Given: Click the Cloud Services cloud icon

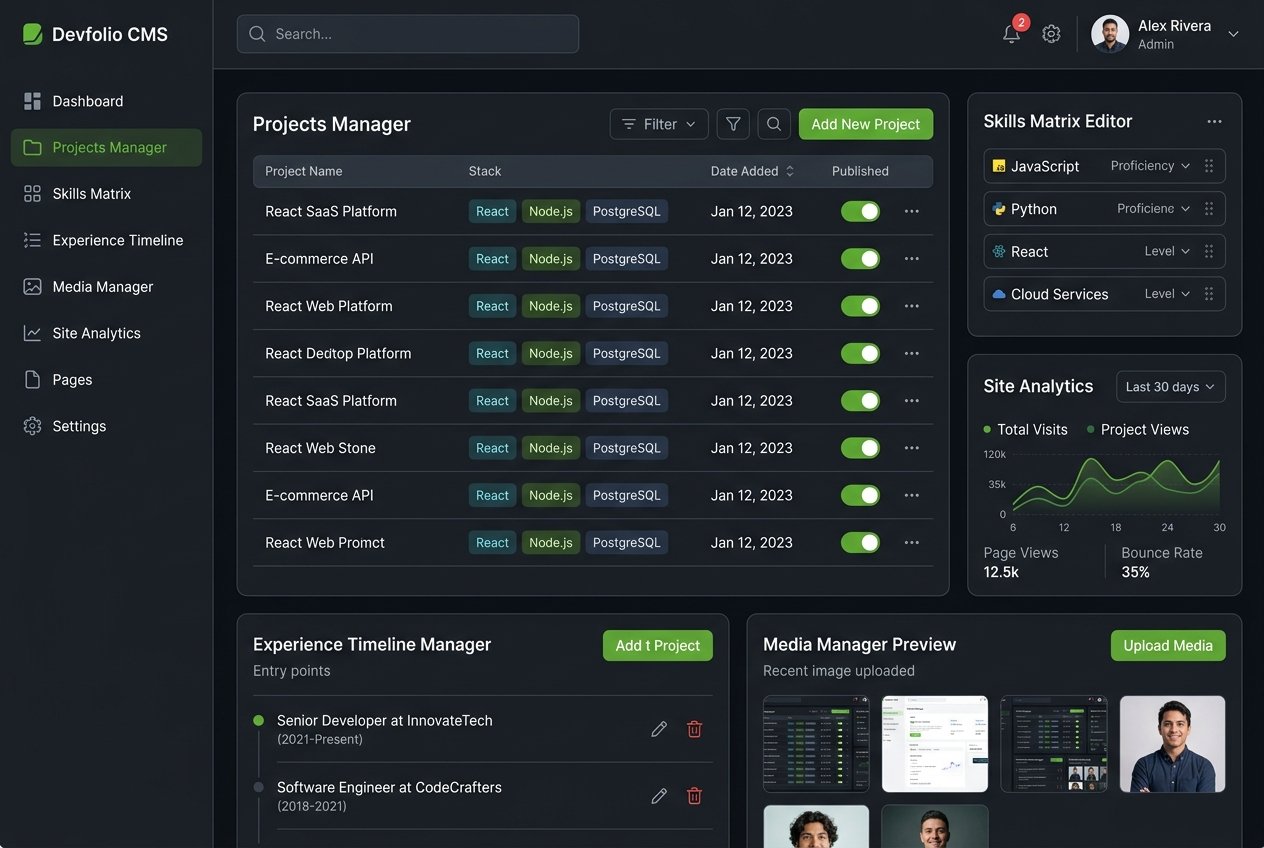Looking at the screenshot, I should click(998, 294).
